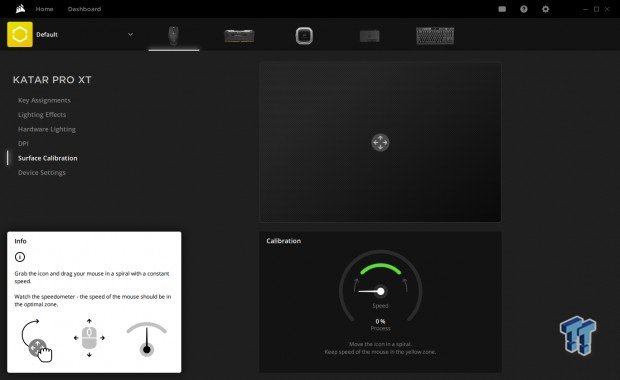Go to Key Assignments section
Viewport: 620px width, 380px height.
pyautogui.click(x=44, y=100)
